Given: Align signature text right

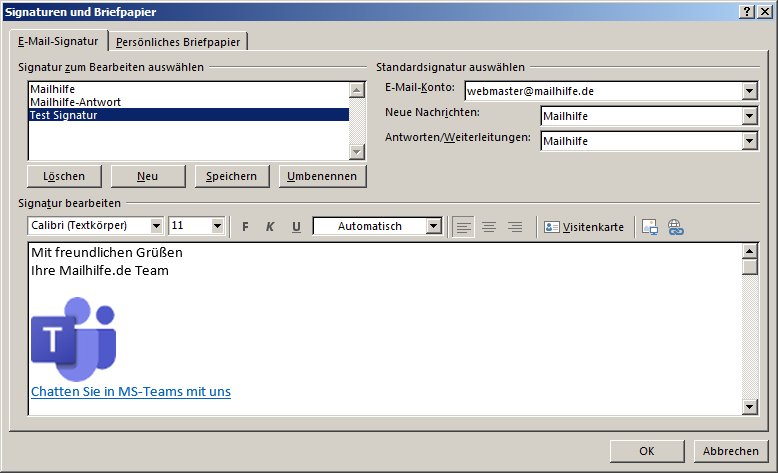Looking at the screenshot, I should (515, 227).
